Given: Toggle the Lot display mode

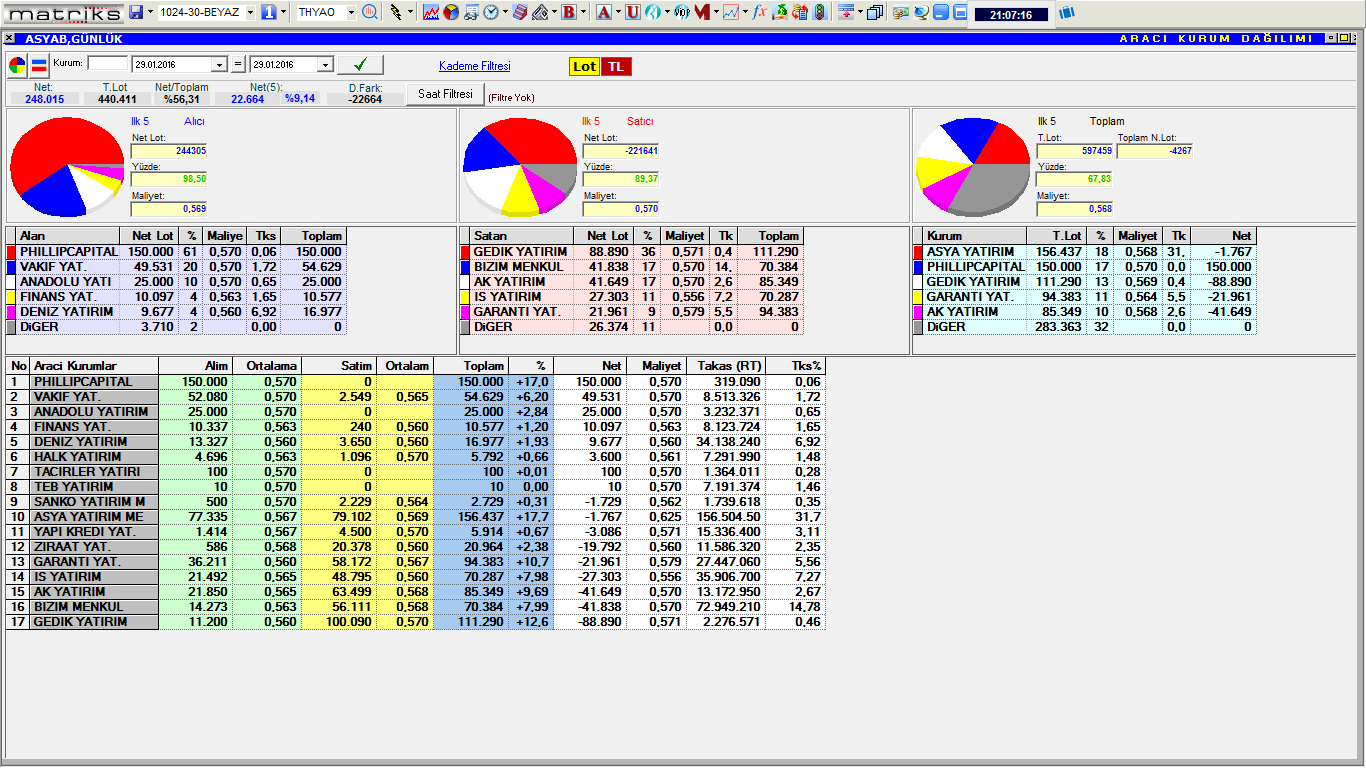Looking at the screenshot, I should pos(584,66).
